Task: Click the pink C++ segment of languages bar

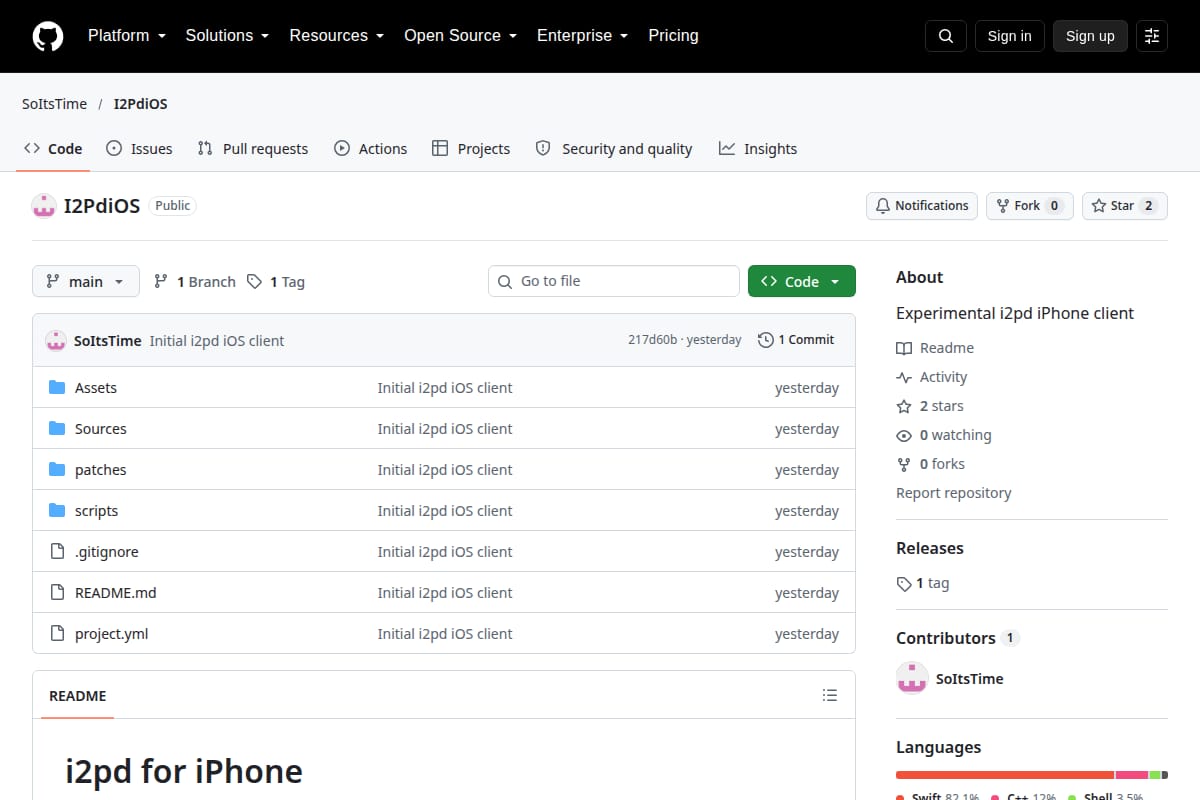Action: pyautogui.click(x=1132, y=775)
